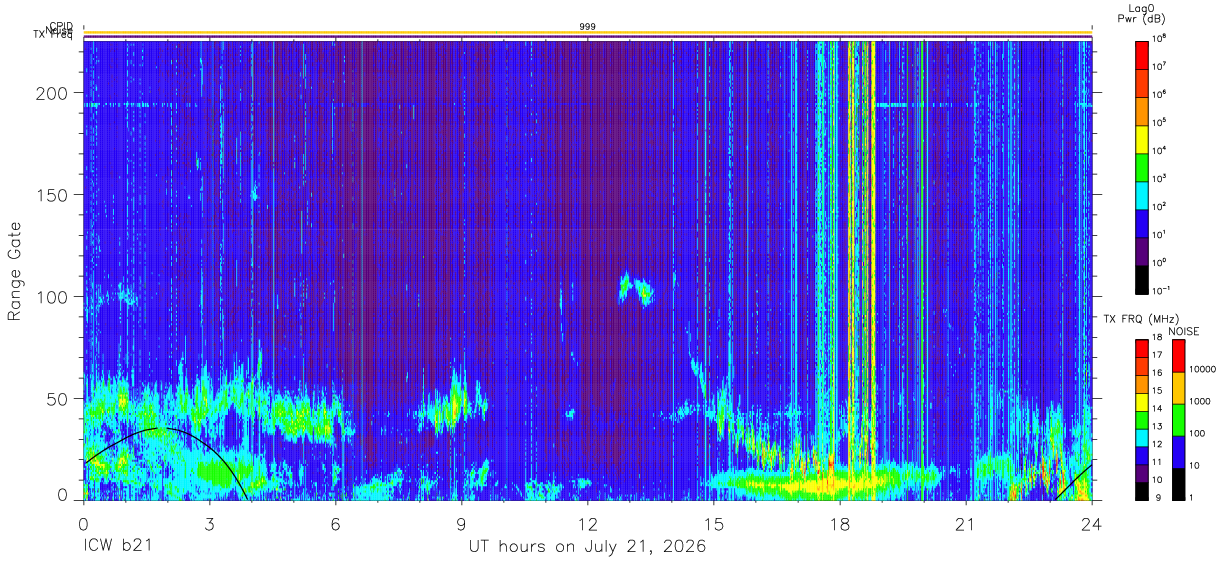Click the '100' label on the NOISE scale
This screenshot has width=1228, height=567.
click(1197, 433)
